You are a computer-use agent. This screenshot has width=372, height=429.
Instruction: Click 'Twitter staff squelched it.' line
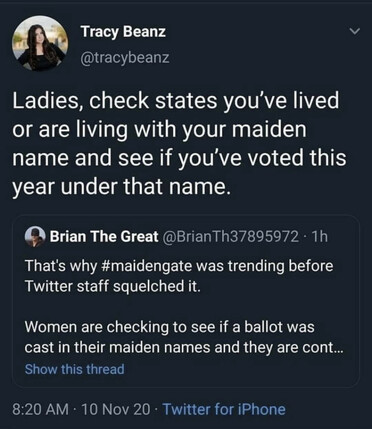point(113,286)
